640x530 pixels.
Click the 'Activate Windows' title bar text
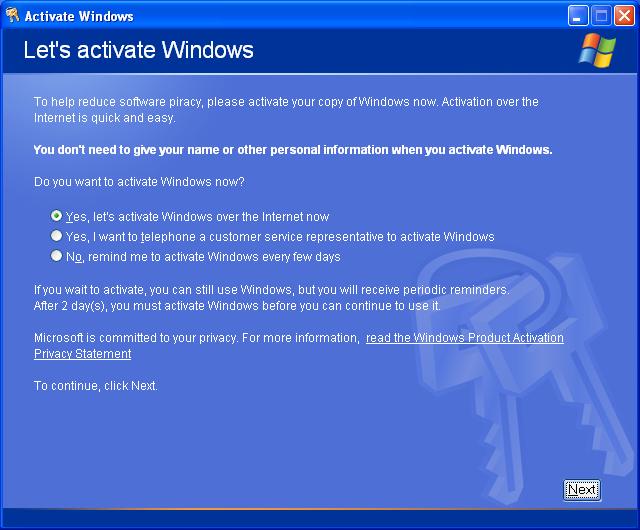79,16
